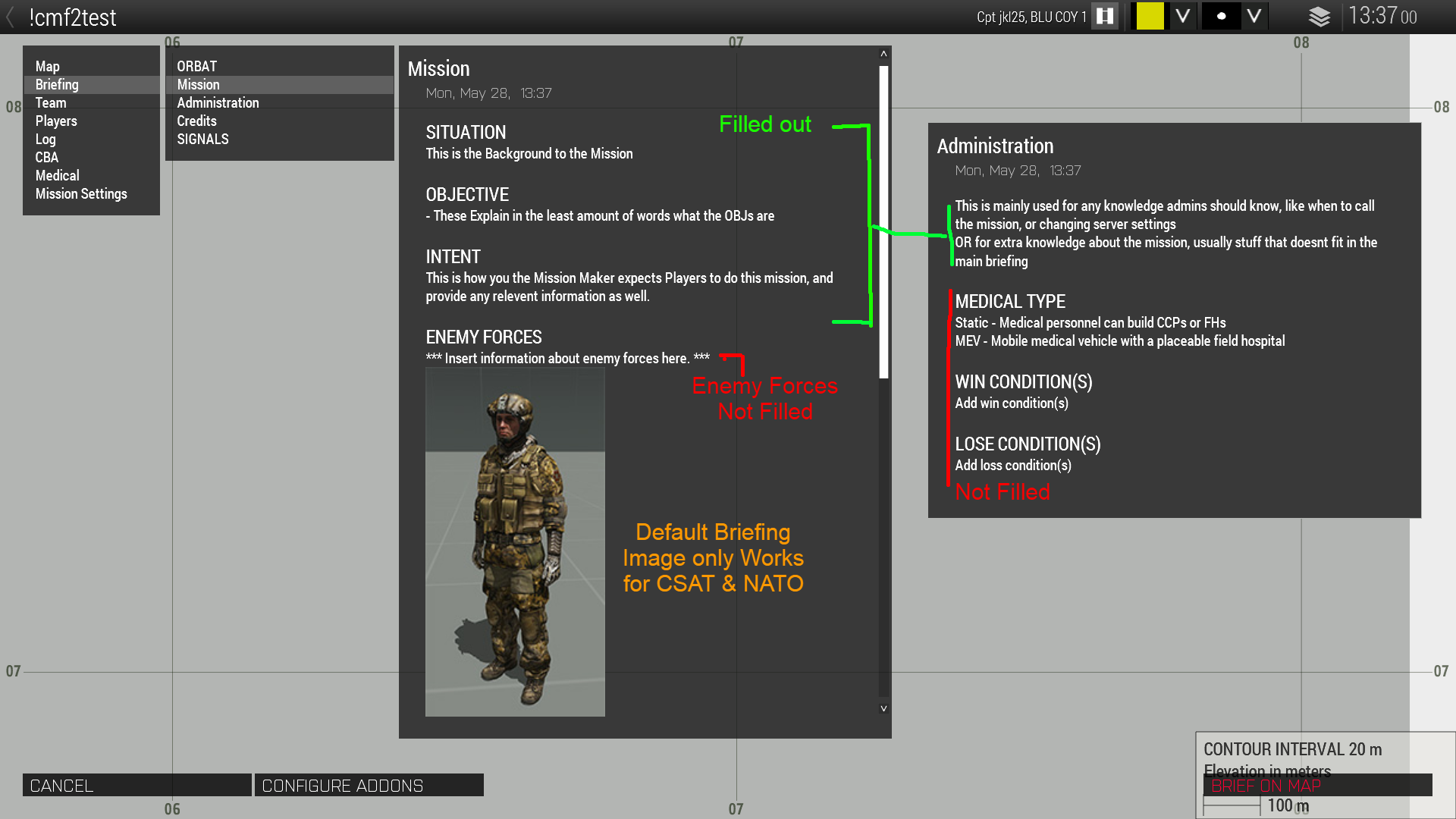Expand the marker shape dropdown arrow
Screen dimensions: 1456x819
(x=1254, y=17)
